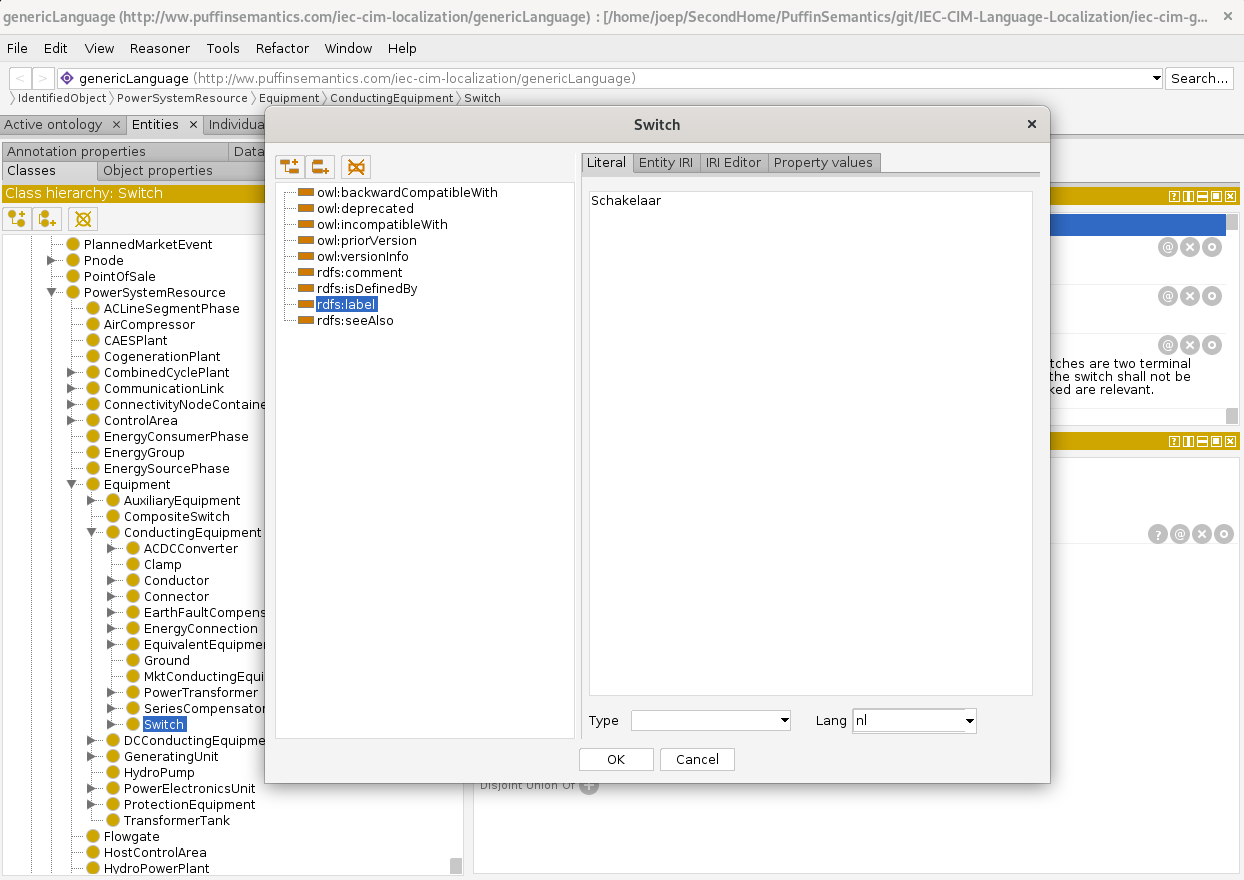Expand the Pnode tree node
The height and width of the screenshot is (880, 1244).
52,260
